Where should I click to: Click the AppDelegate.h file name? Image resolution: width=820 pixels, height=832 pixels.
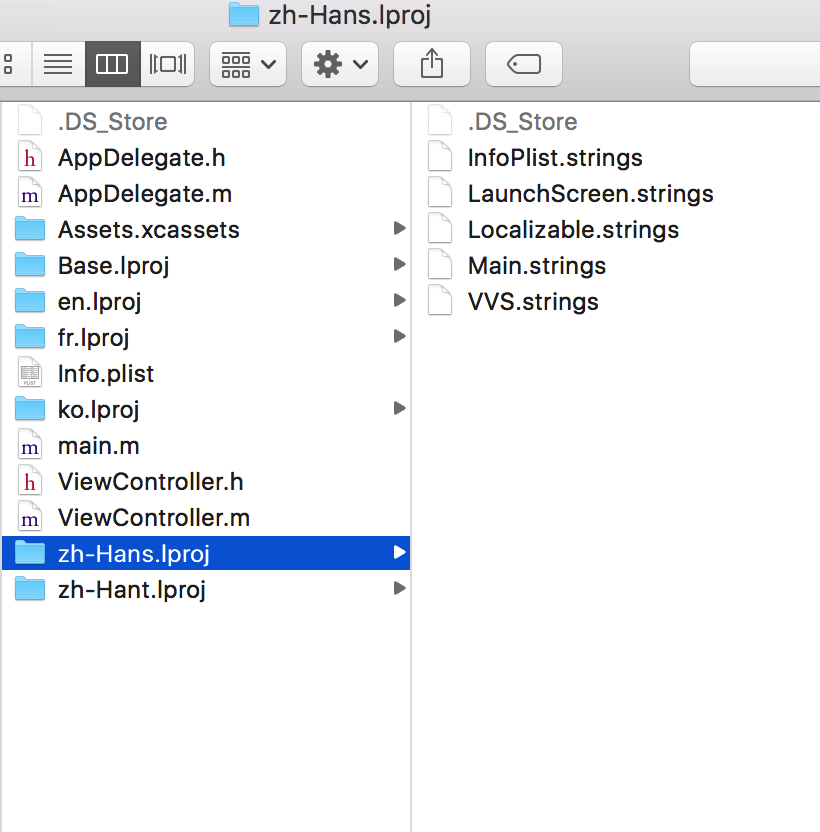[142, 158]
